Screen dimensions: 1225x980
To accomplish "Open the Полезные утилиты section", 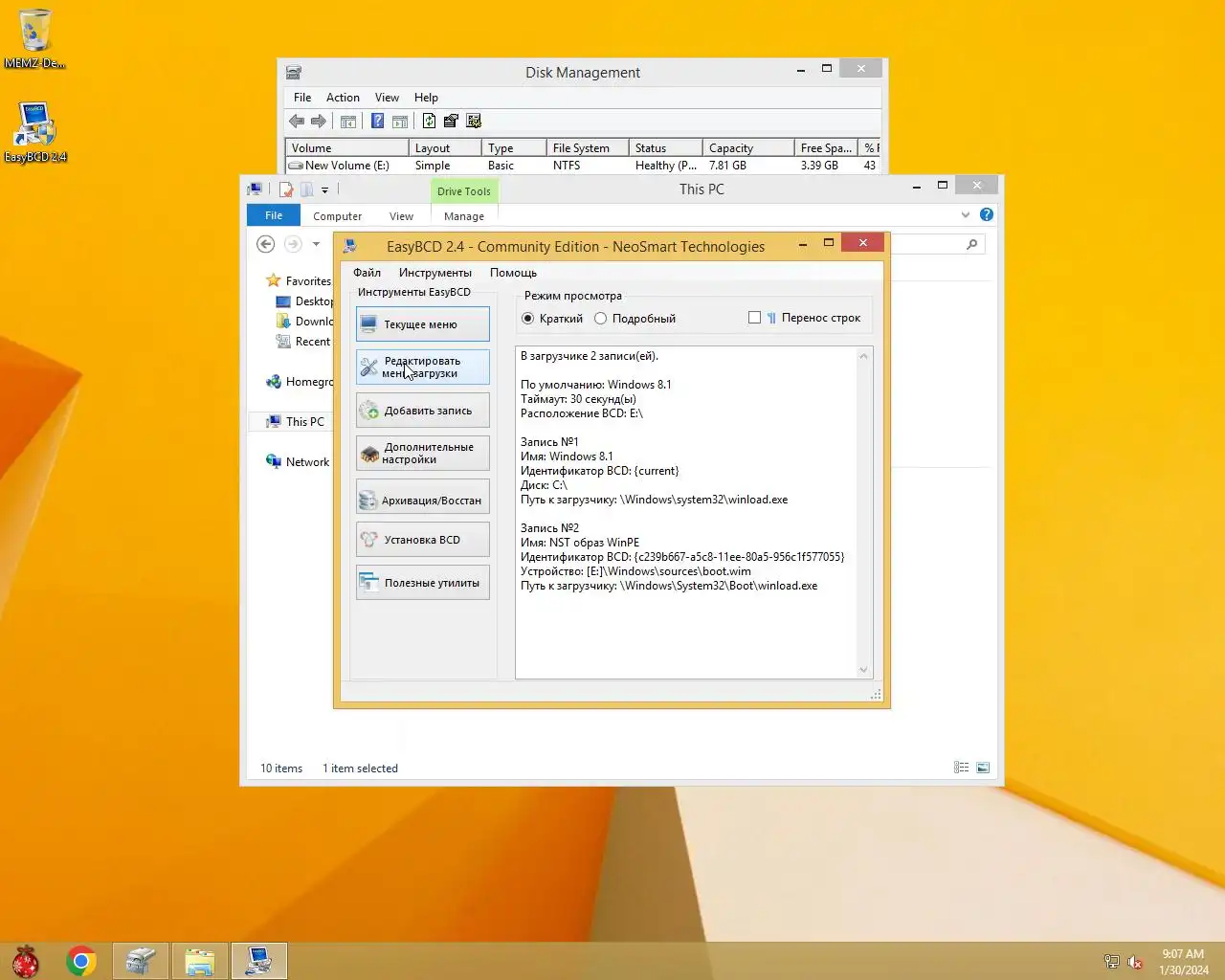I will coord(422,583).
